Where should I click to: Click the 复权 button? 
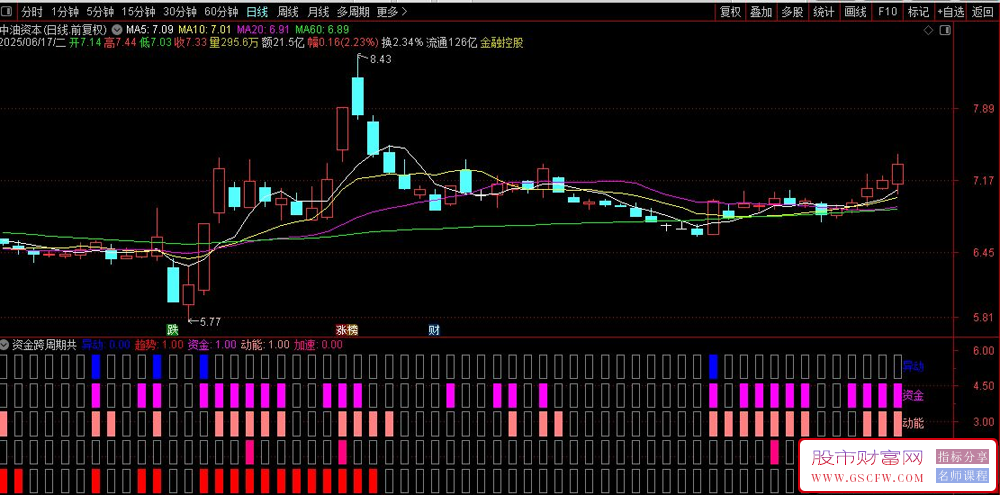[x=730, y=11]
